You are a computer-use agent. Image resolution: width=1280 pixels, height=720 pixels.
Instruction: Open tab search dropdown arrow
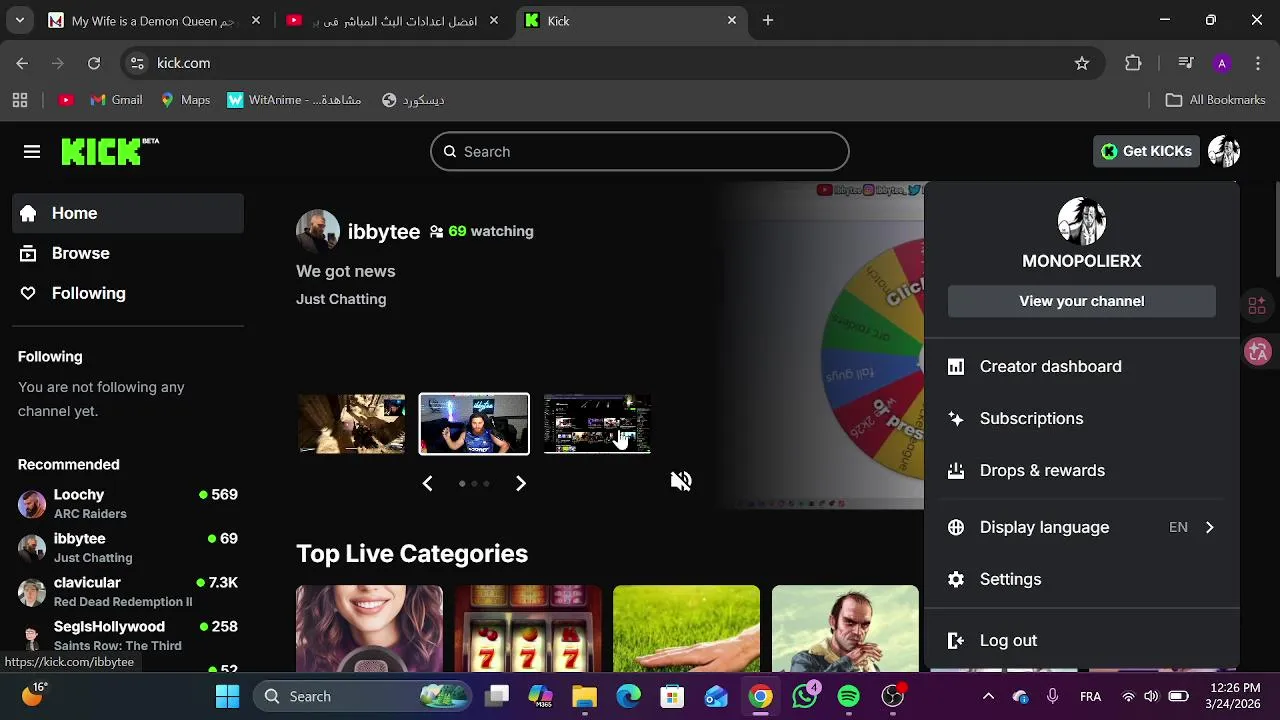tap(19, 20)
